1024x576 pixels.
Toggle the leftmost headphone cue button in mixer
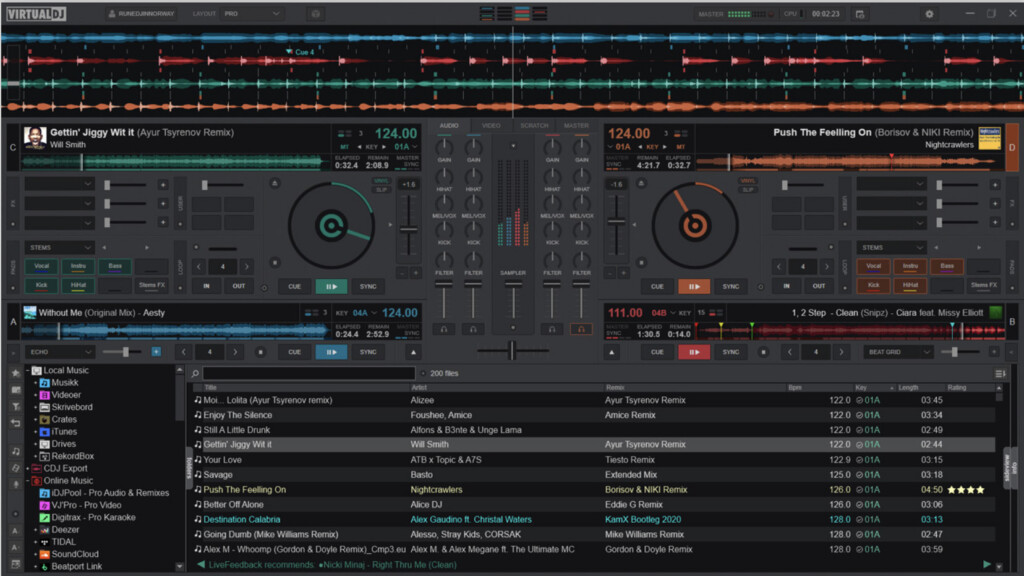443,329
